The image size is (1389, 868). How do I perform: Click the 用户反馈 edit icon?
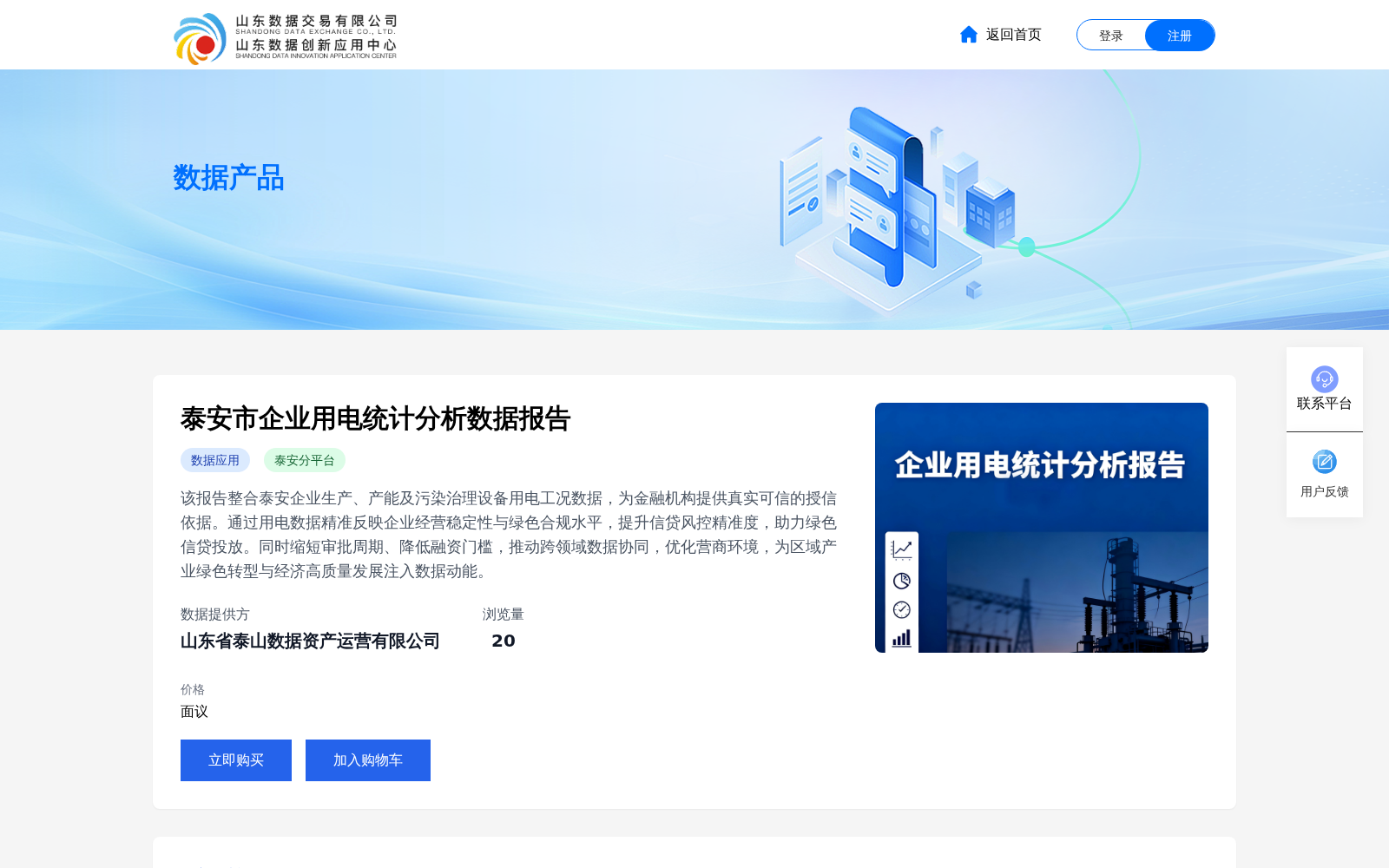(1325, 462)
